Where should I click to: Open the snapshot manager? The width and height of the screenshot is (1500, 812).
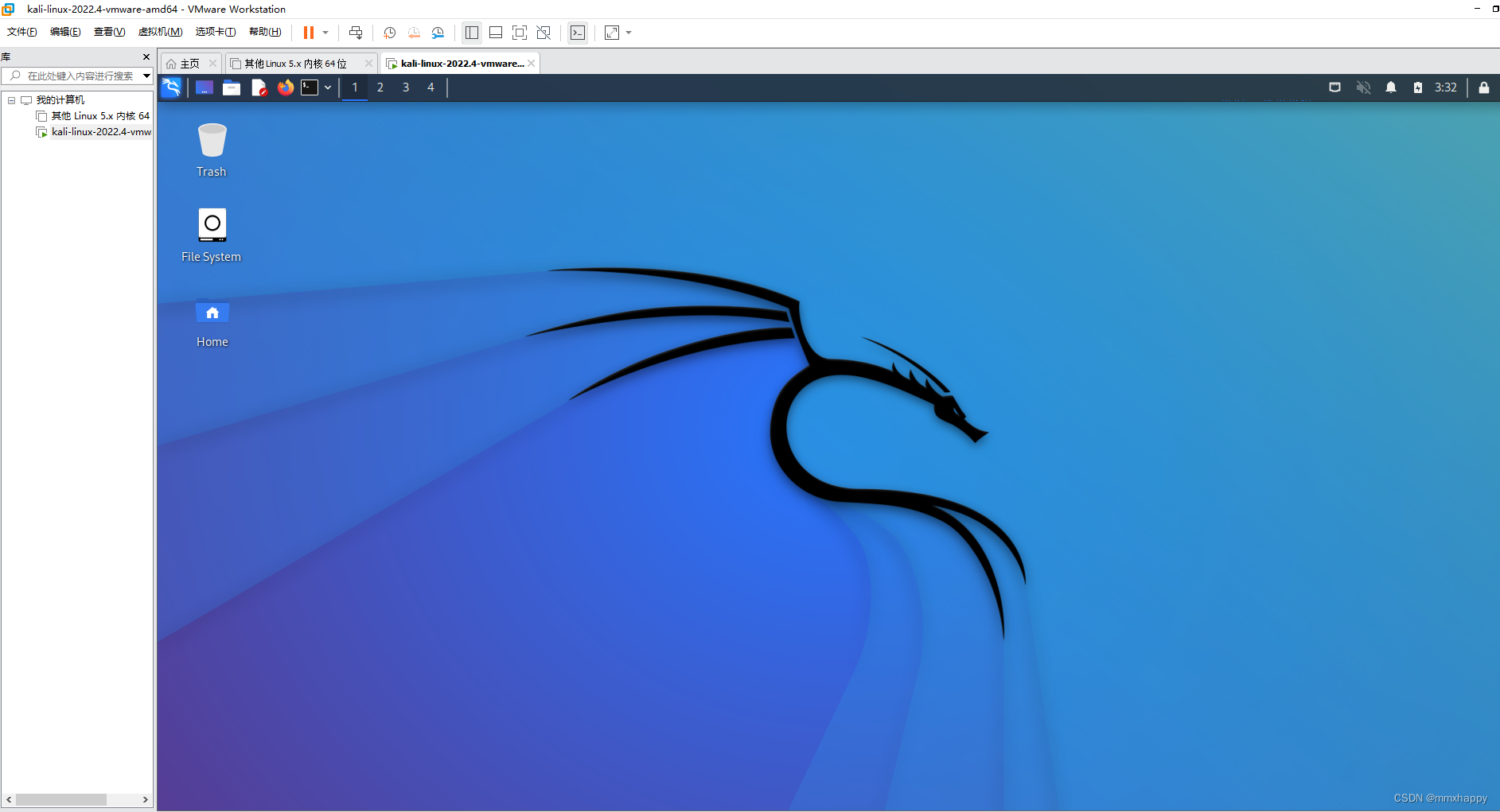pos(438,33)
